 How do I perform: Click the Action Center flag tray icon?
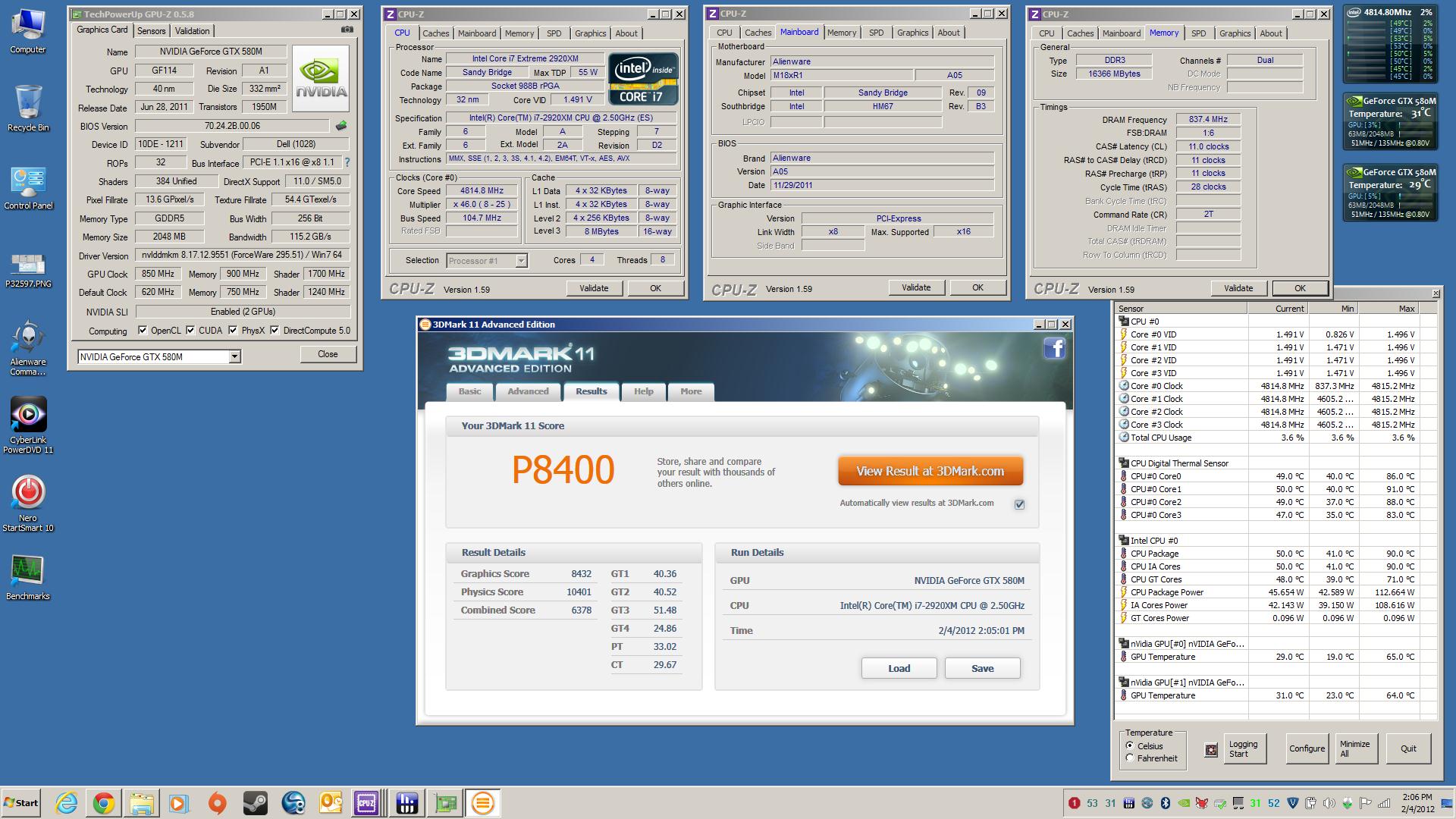pyautogui.click(x=1366, y=803)
